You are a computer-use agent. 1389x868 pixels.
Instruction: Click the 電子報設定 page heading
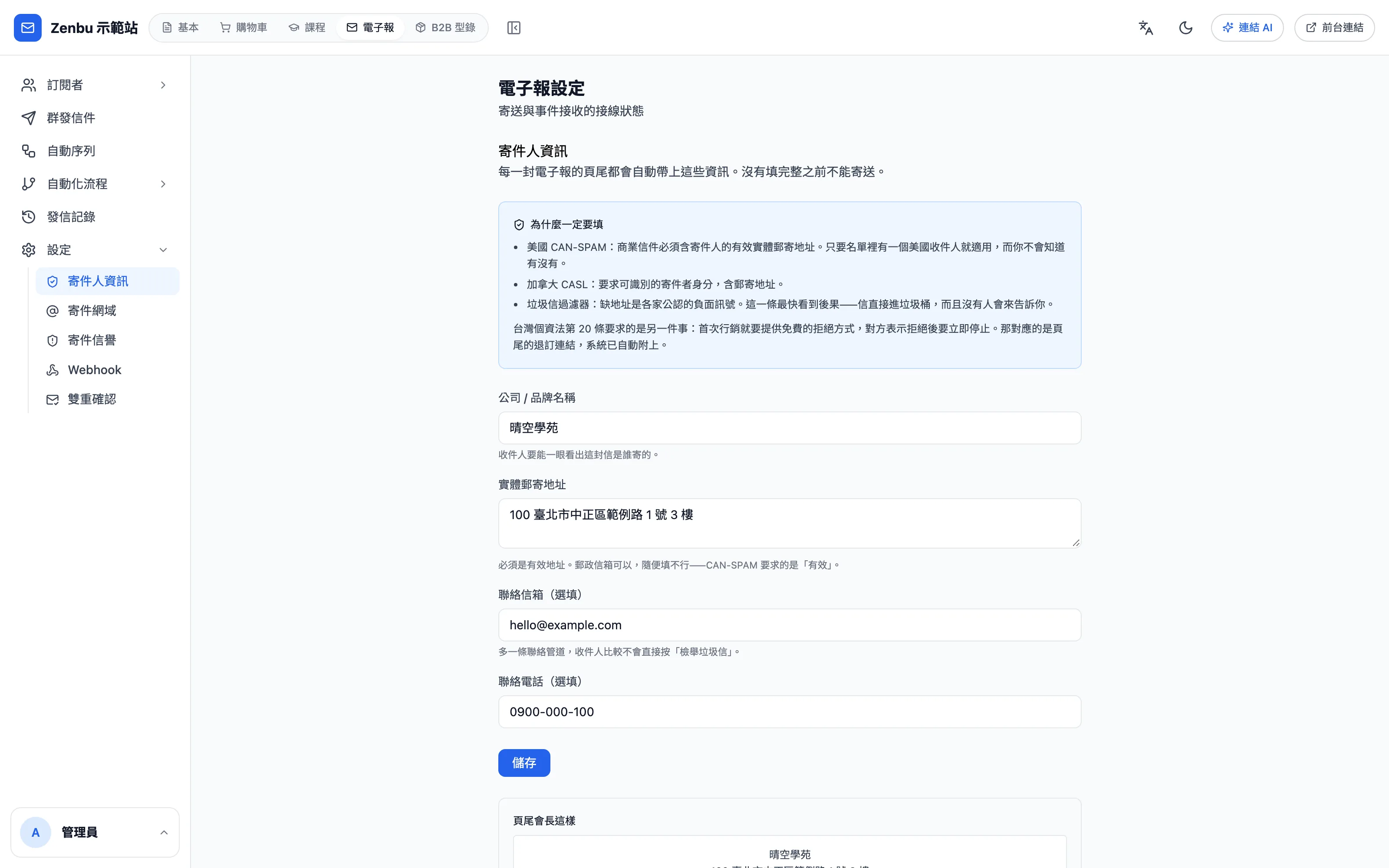pyautogui.click(x=541, y=89)
